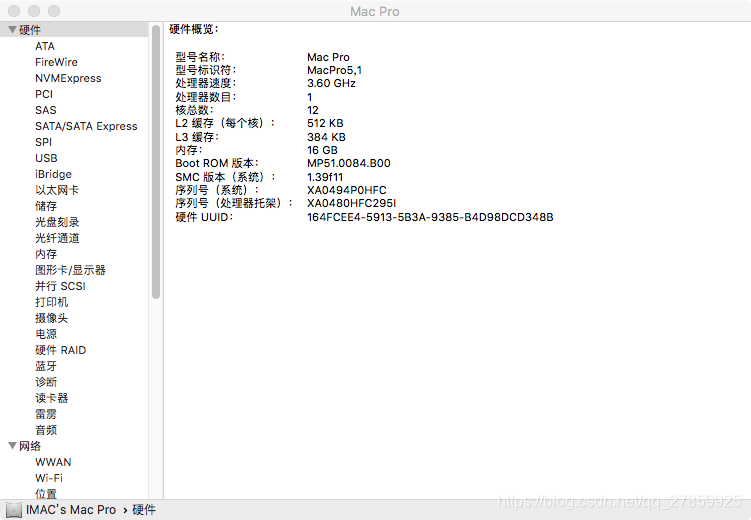Select the 硬件 category header
Screen dimensions: 751x520
pyautogui.click(x=30, y=30)
